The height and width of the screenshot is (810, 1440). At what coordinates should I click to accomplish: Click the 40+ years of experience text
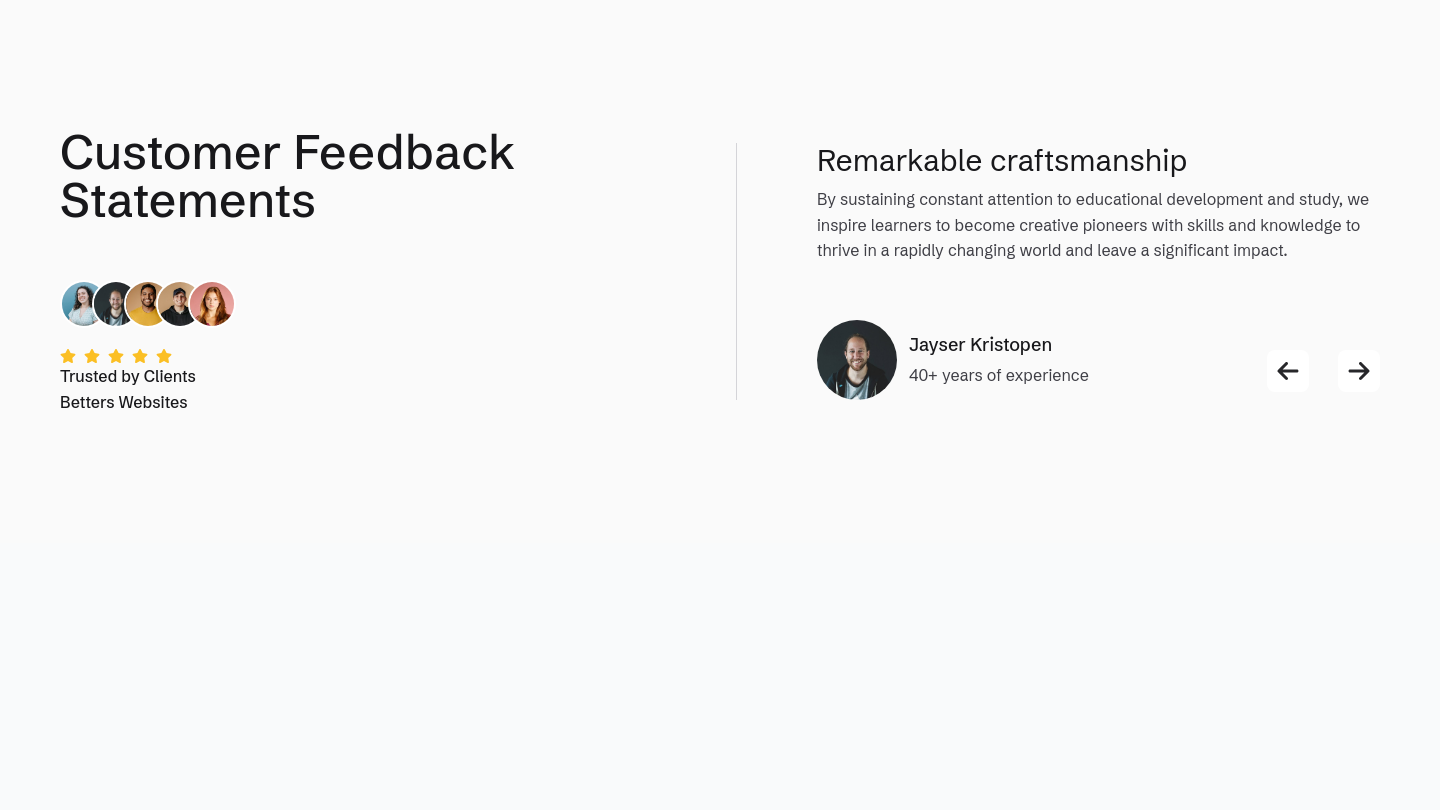click(999, 375)
